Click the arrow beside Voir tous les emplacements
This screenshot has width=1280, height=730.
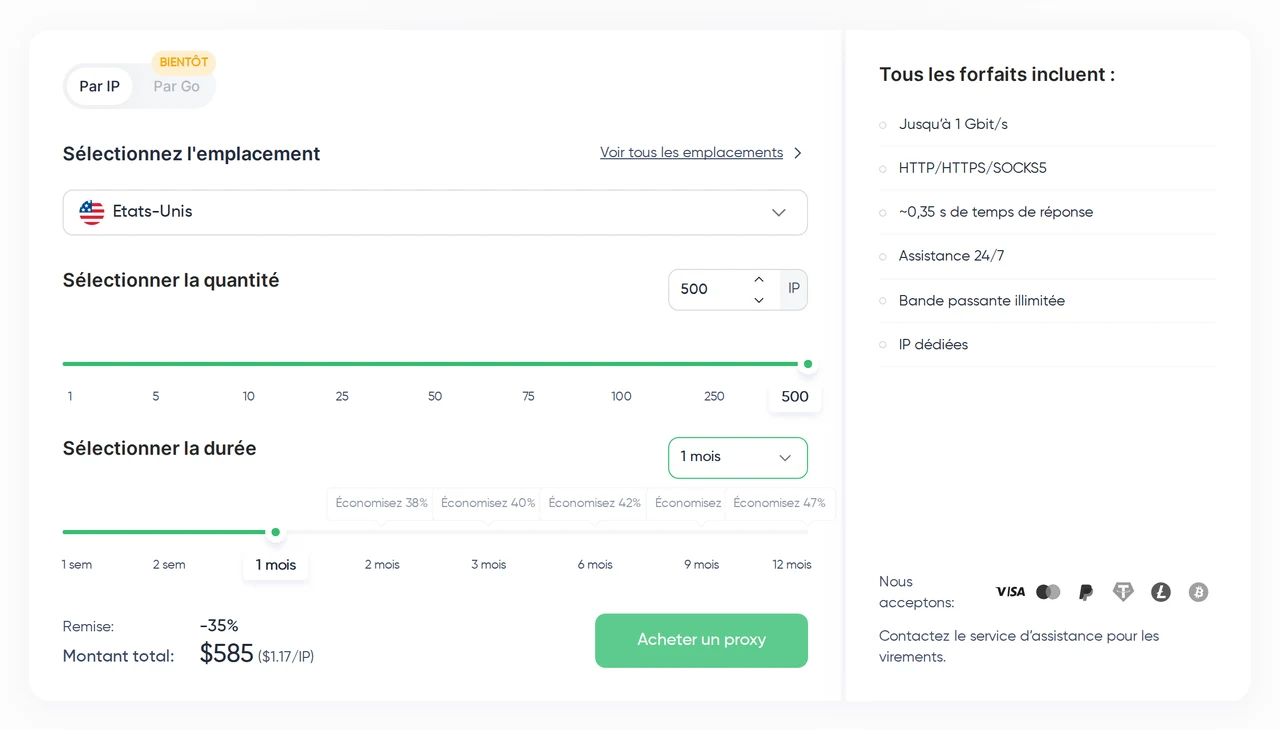798,153
